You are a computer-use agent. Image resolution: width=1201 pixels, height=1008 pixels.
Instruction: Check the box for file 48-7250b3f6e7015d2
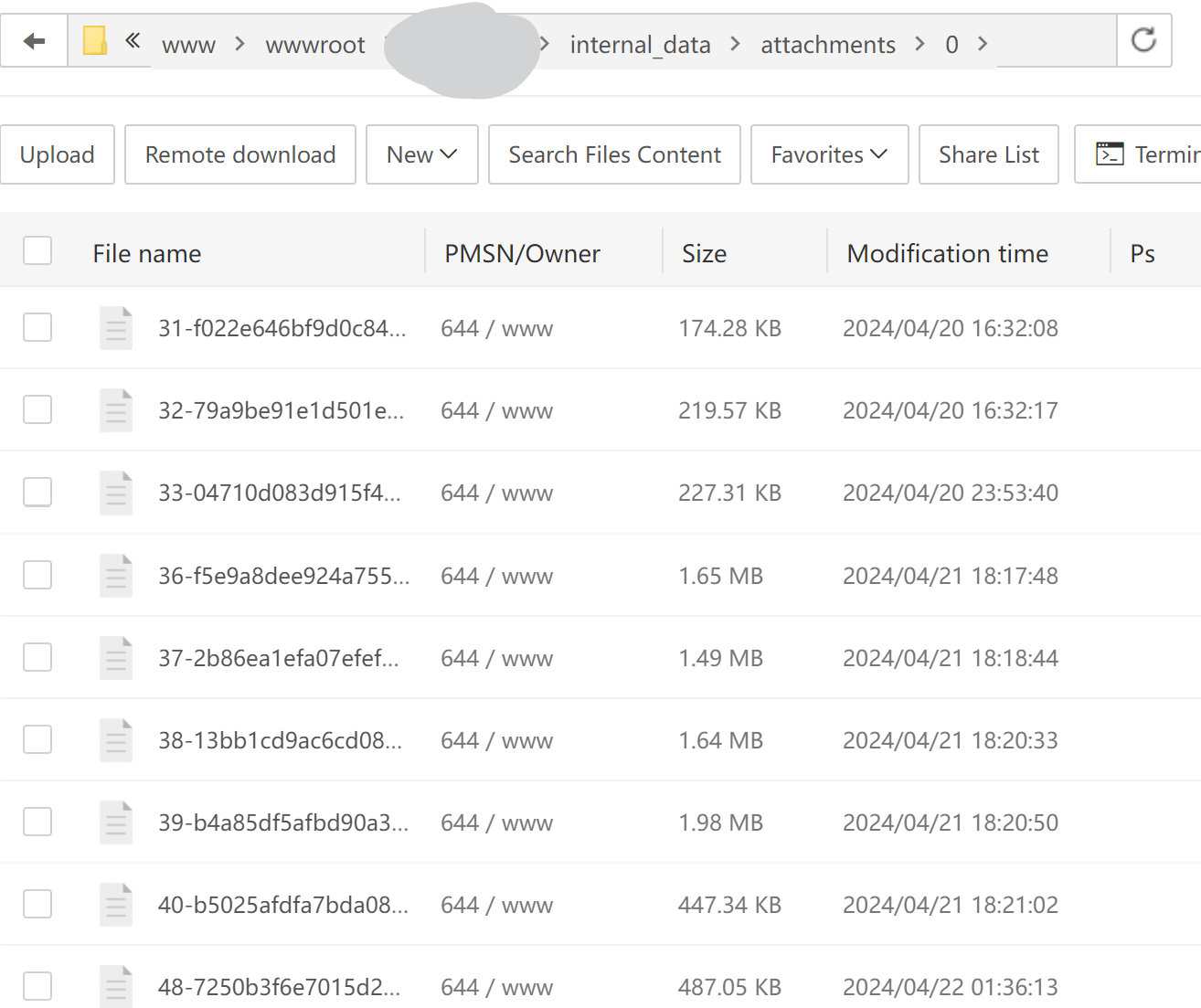pos(37,986)
